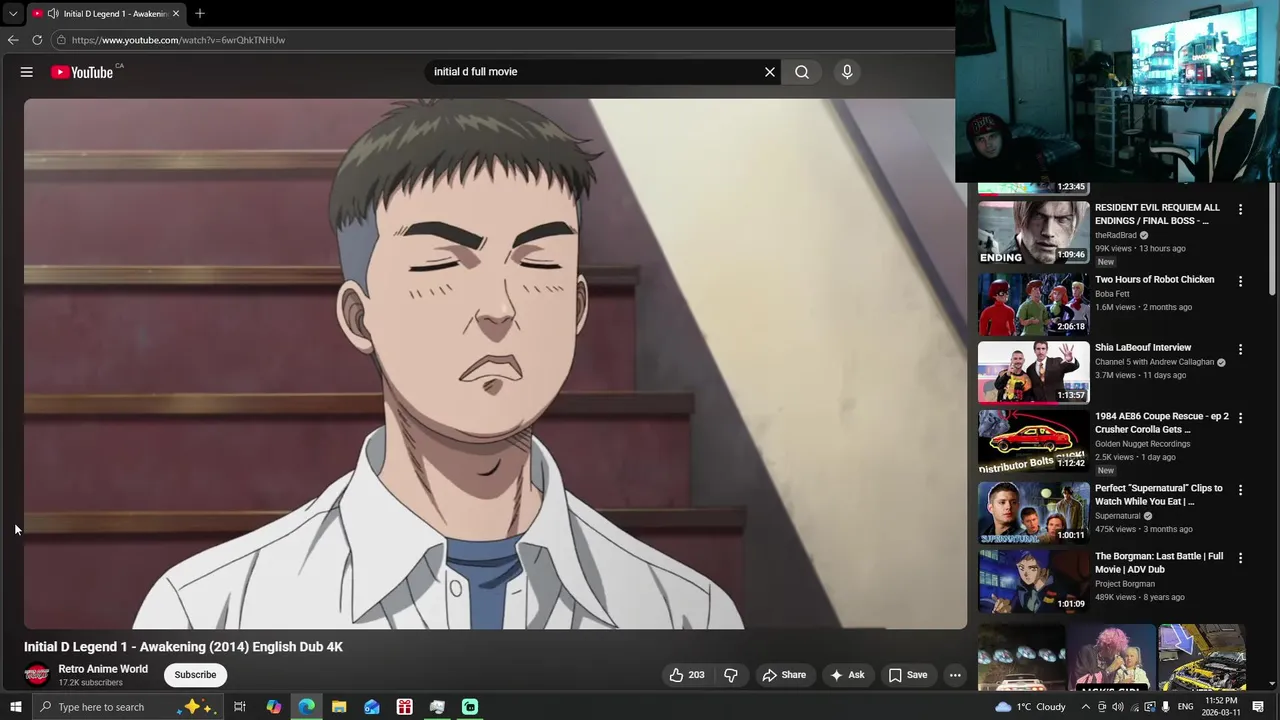Start voice search with the microphone
Image resolution: width=1280 pixels, height=720 pixels.
click(x=847, y=72)
